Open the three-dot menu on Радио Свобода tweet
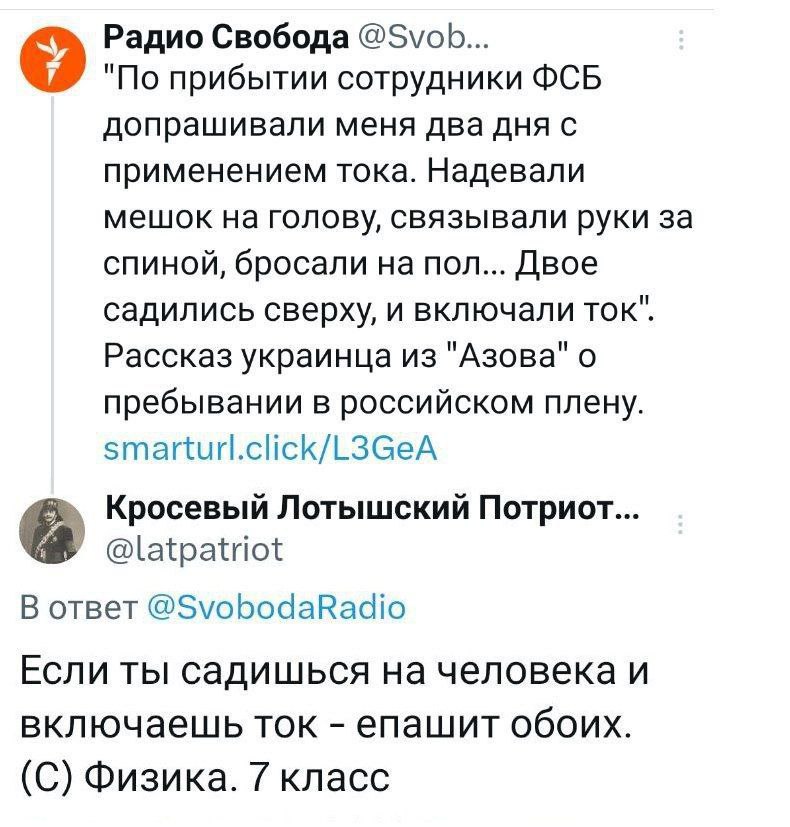This screenshot has width=790, height=827. 682,40
